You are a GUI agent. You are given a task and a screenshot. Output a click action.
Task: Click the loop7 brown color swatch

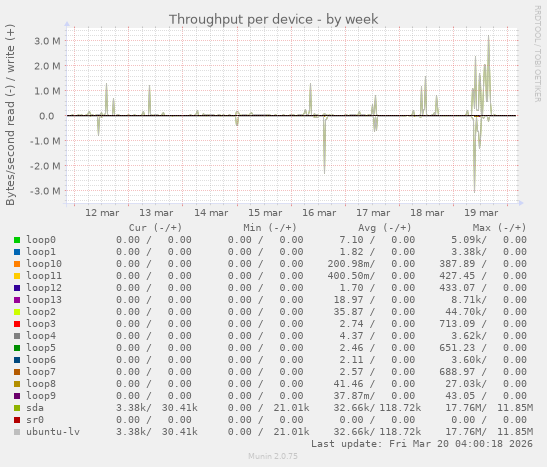pyautogui.click(x=17, y=372)
